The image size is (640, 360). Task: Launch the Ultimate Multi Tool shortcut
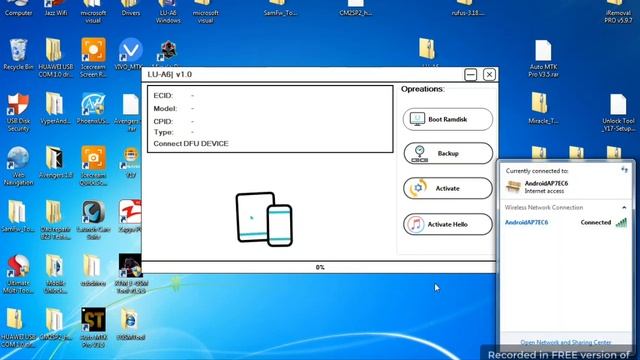click(18, 274)
